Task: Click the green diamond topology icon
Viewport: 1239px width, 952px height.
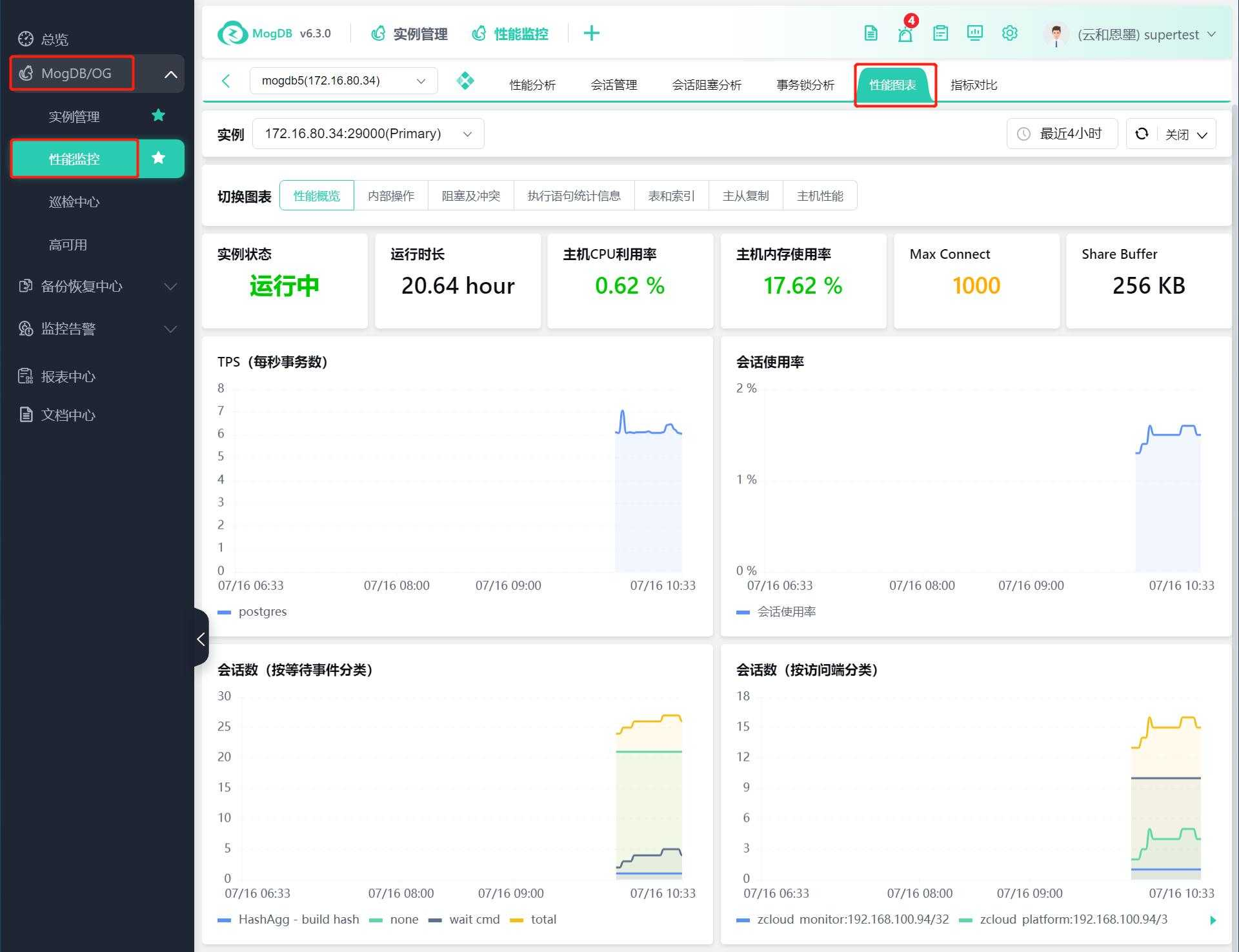Action: (x=465, y=81)
